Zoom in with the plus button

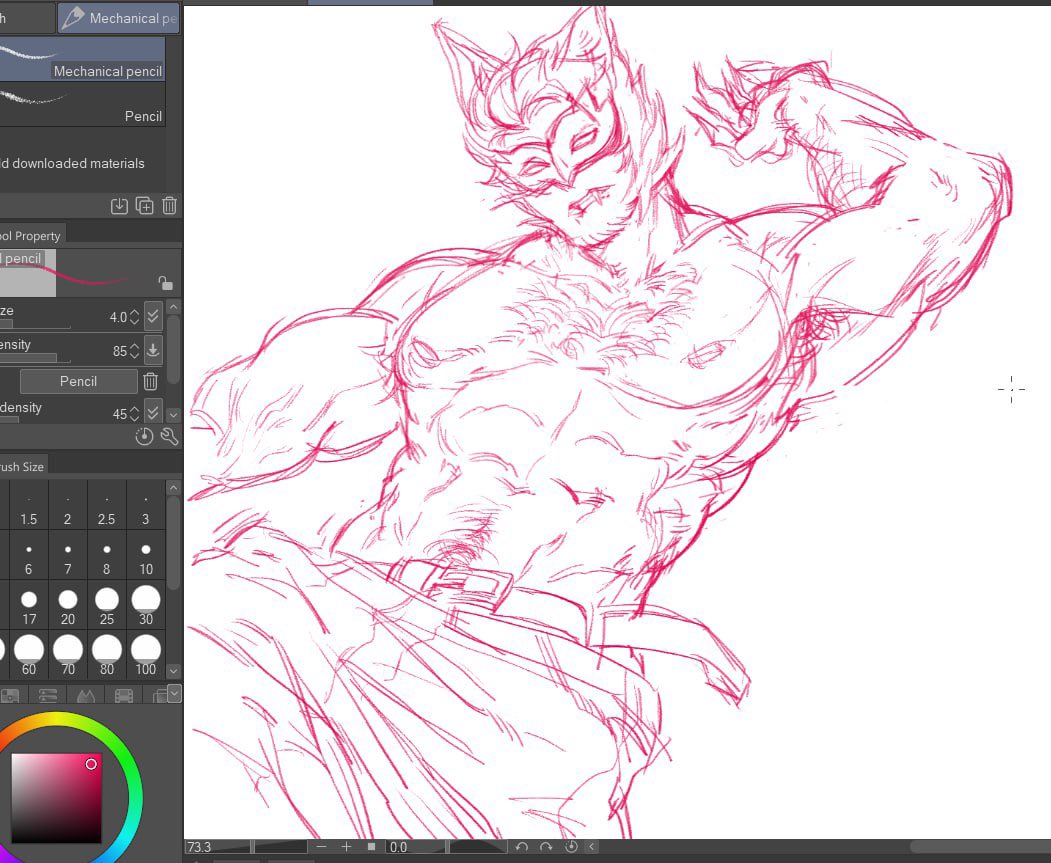[x=346, y=847]
